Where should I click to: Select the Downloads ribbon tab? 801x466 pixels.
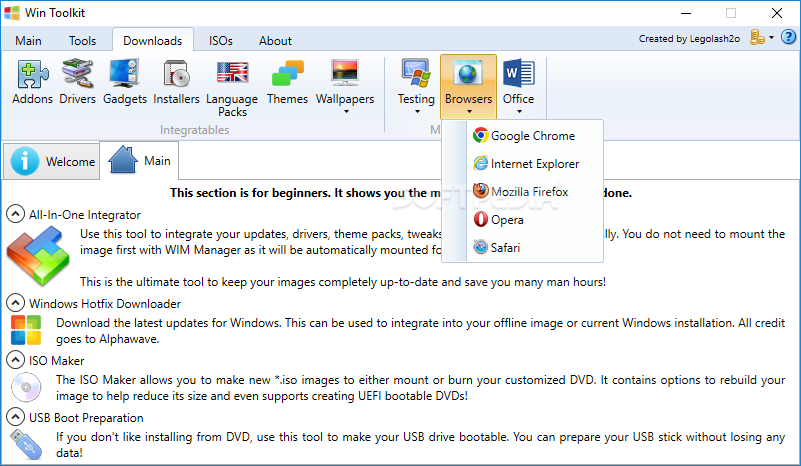(x=153, y=41)
